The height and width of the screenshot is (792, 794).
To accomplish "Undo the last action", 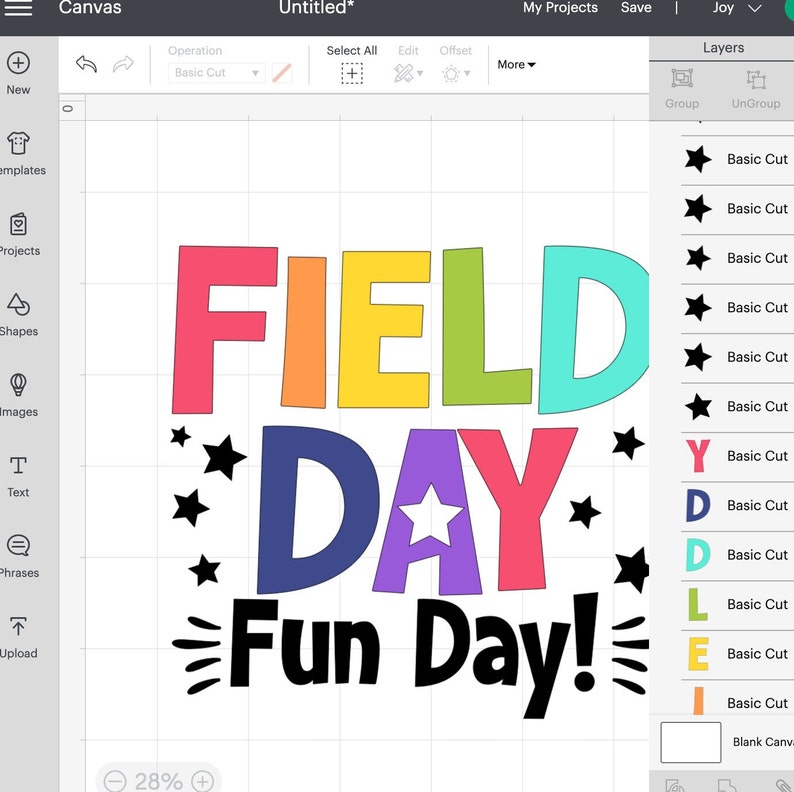I will (86, 64).
